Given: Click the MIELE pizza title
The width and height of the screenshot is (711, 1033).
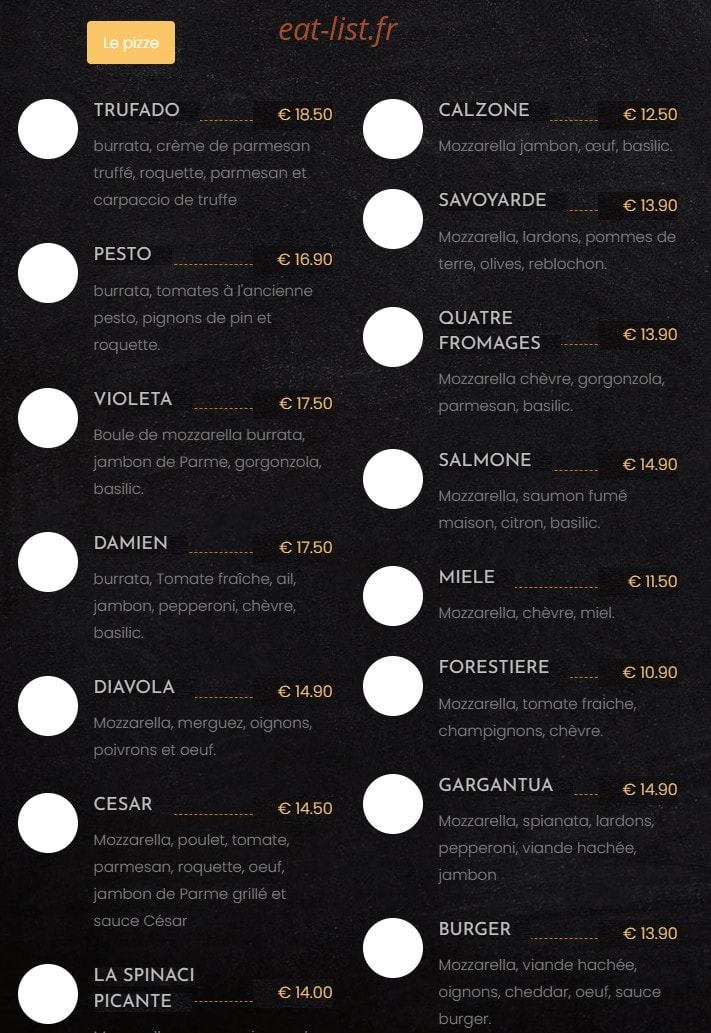Looking at the screenshot, I should click(x=467, y=576).
